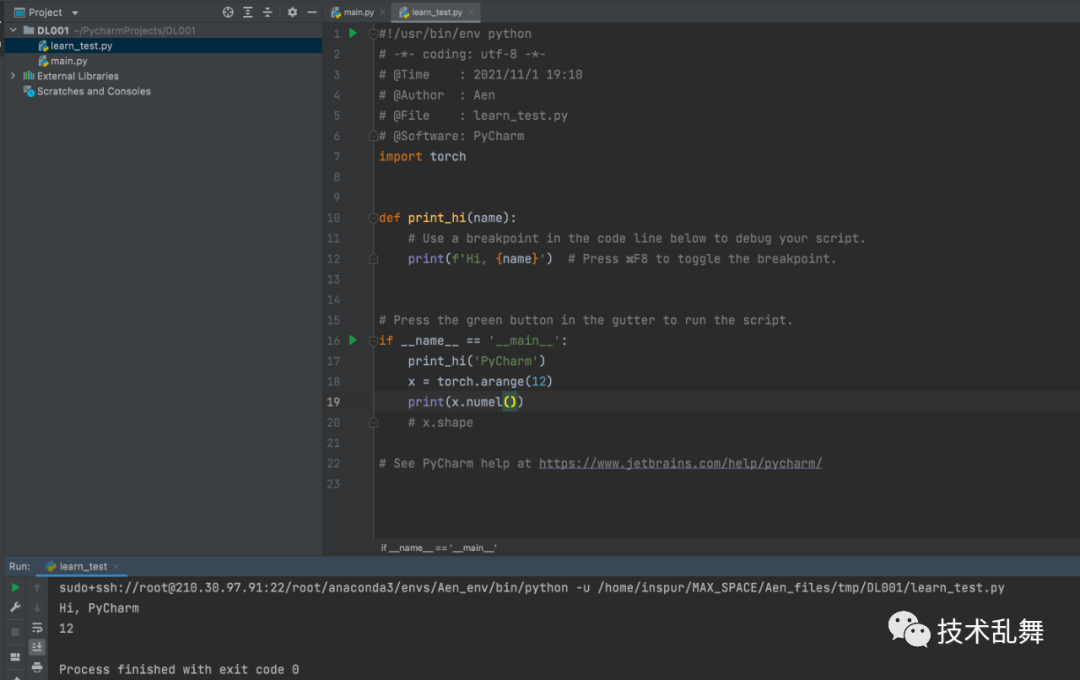Click the "print_hi('PyCharm')" call line
The height and width of the screenshot is (680, 1080).
click(477, 361)
